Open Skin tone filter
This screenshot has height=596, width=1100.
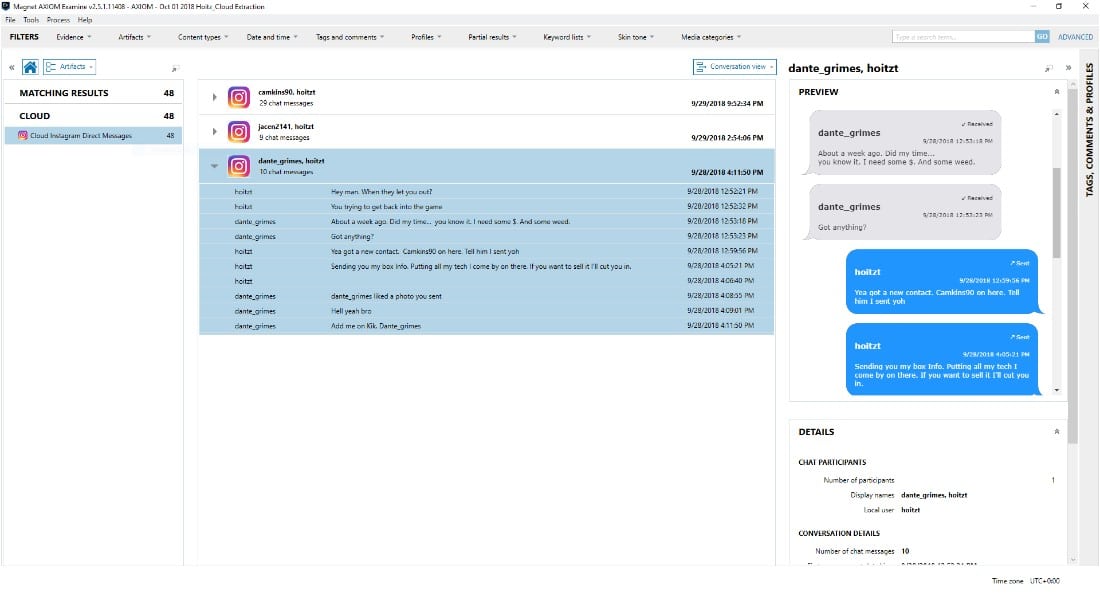(x=636, y=37)
